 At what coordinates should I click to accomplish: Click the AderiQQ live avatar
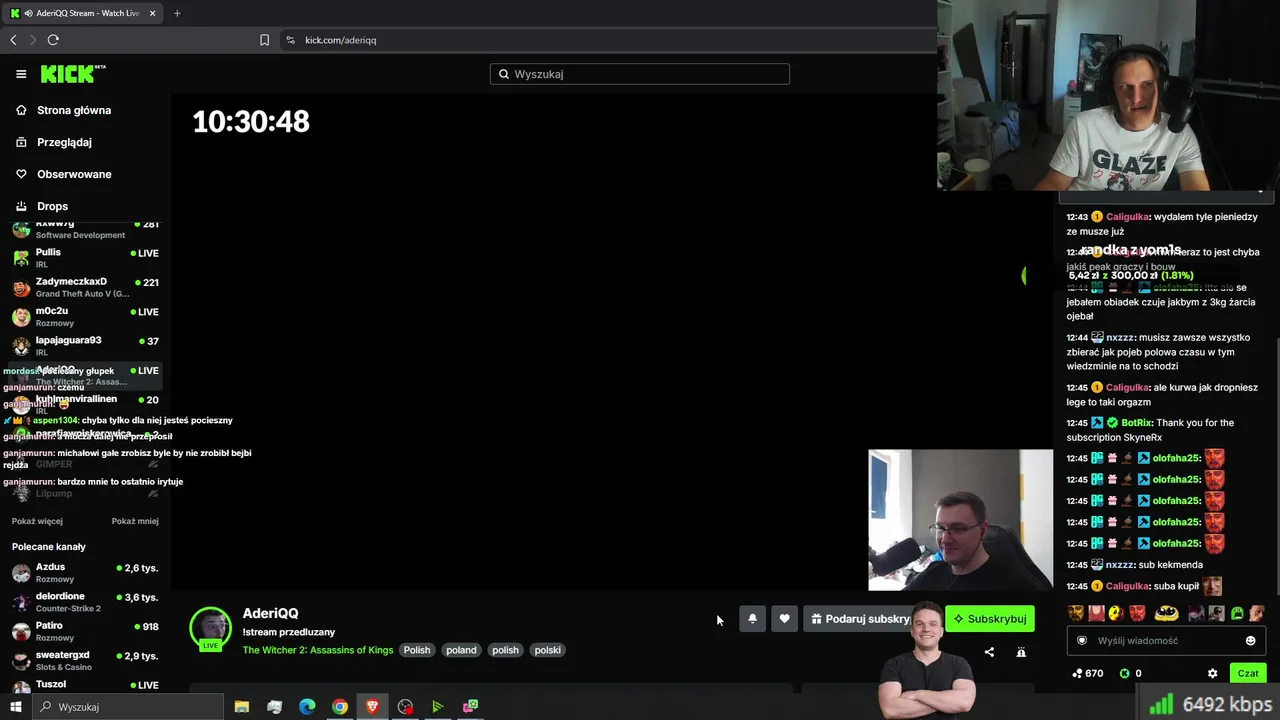tap(210, 628)
